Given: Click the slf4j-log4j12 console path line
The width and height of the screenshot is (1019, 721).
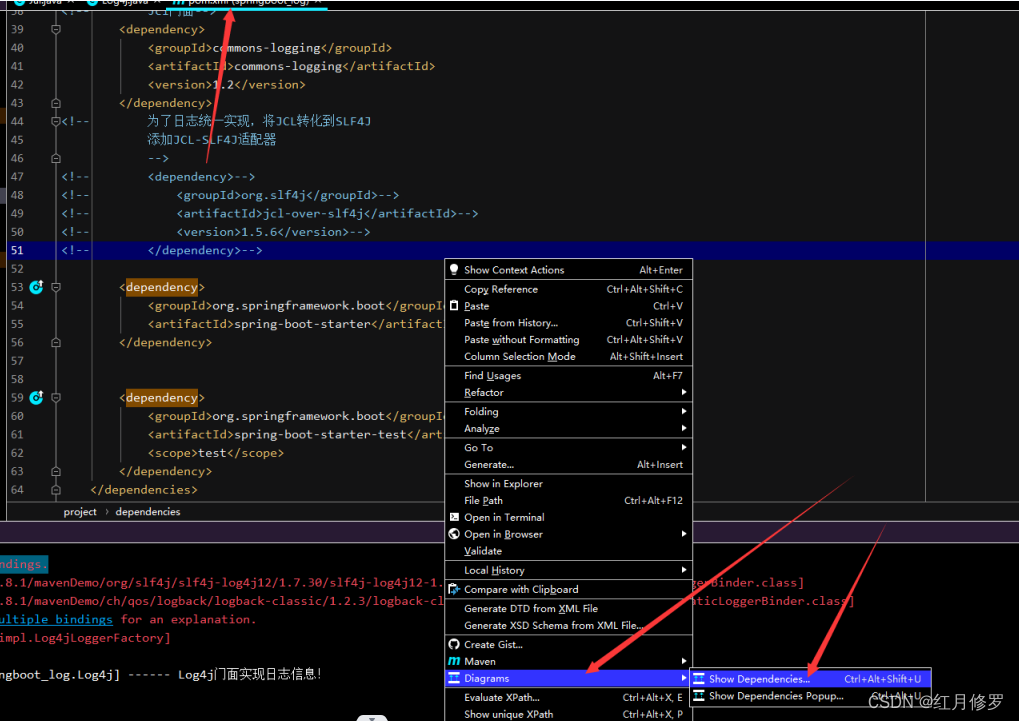Looking at the screenshot, I should (222, 583).
